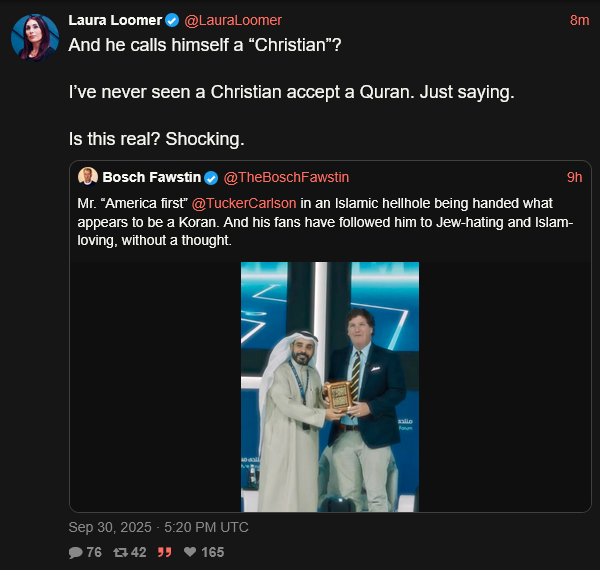This screenshot has height=570, width=600.
Task: Click Bosch Fawstin's verified badge
Action: (x=211, y=178)
